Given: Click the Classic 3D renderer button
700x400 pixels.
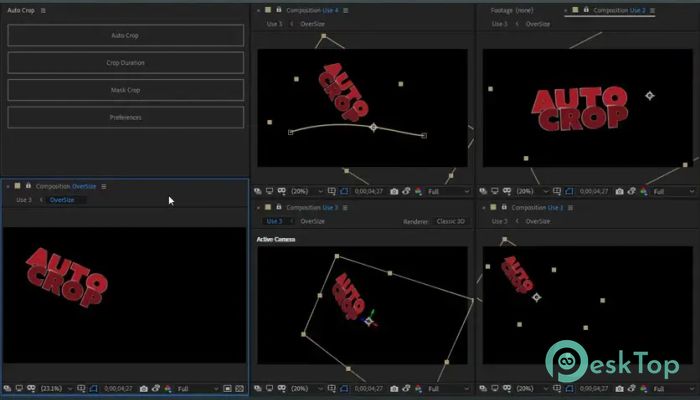Looking at the screenshot, I should [x=450, y=221].
